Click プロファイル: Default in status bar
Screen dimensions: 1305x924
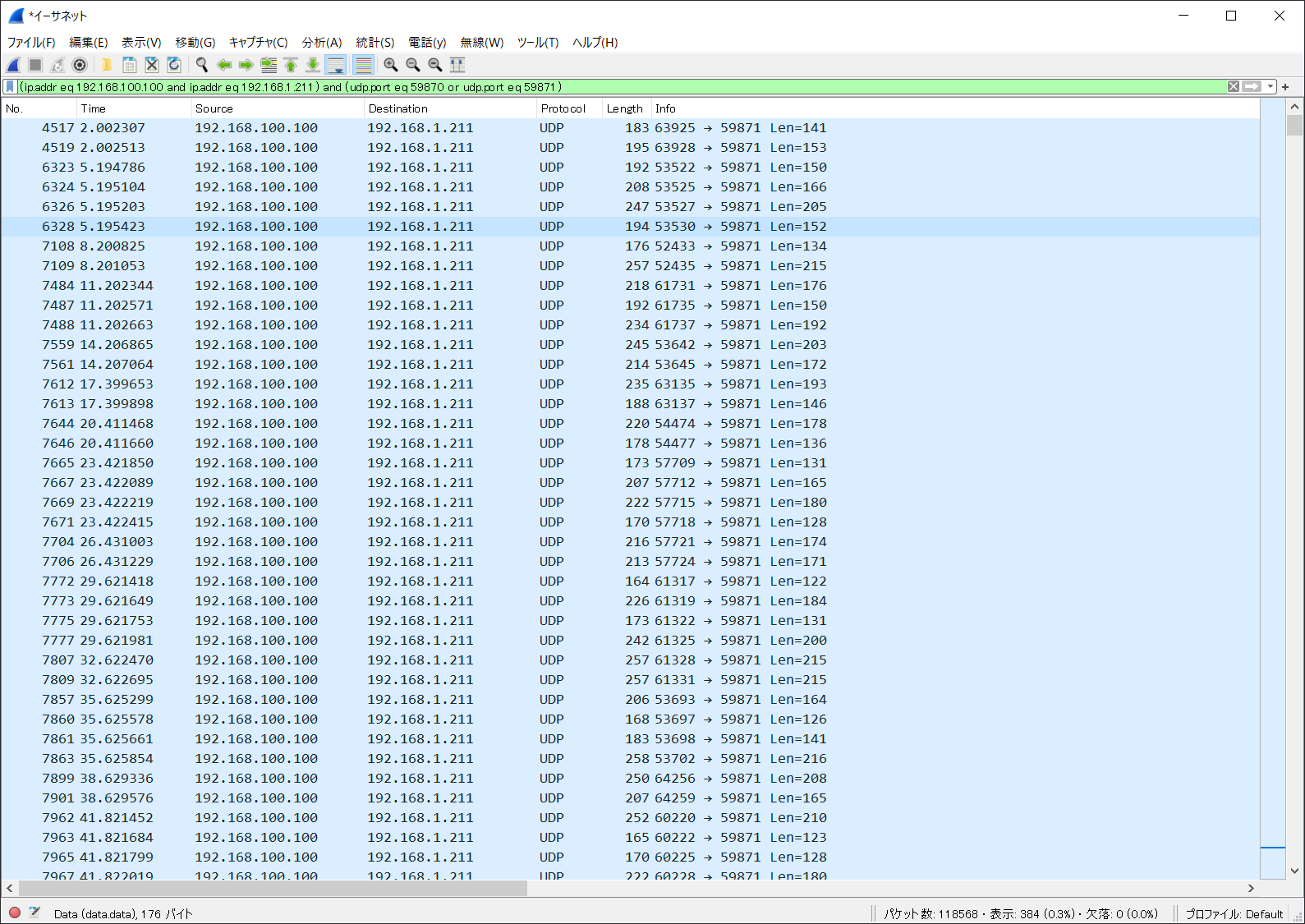[x=1234, y=913]
